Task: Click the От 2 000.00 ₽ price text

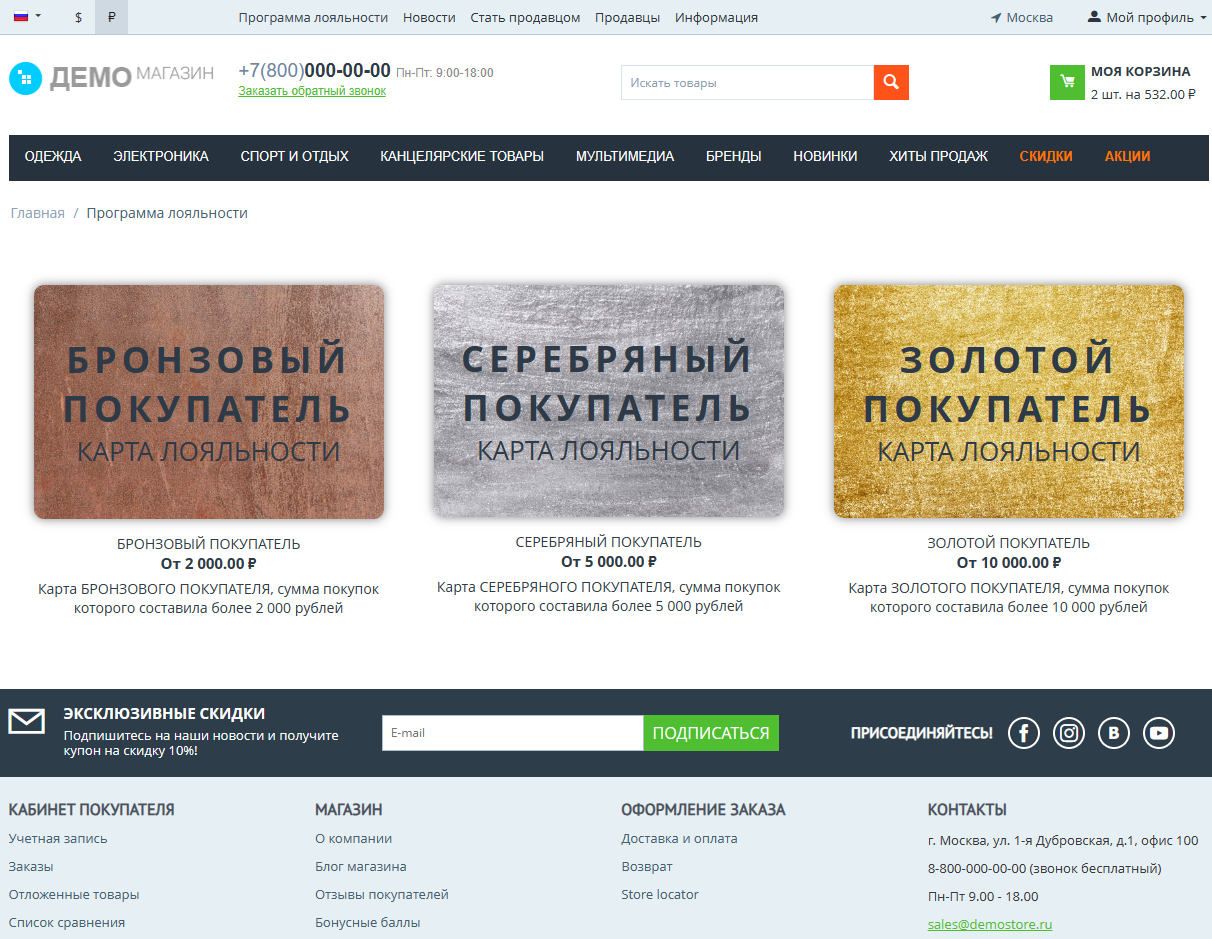Action: (209, 564)
